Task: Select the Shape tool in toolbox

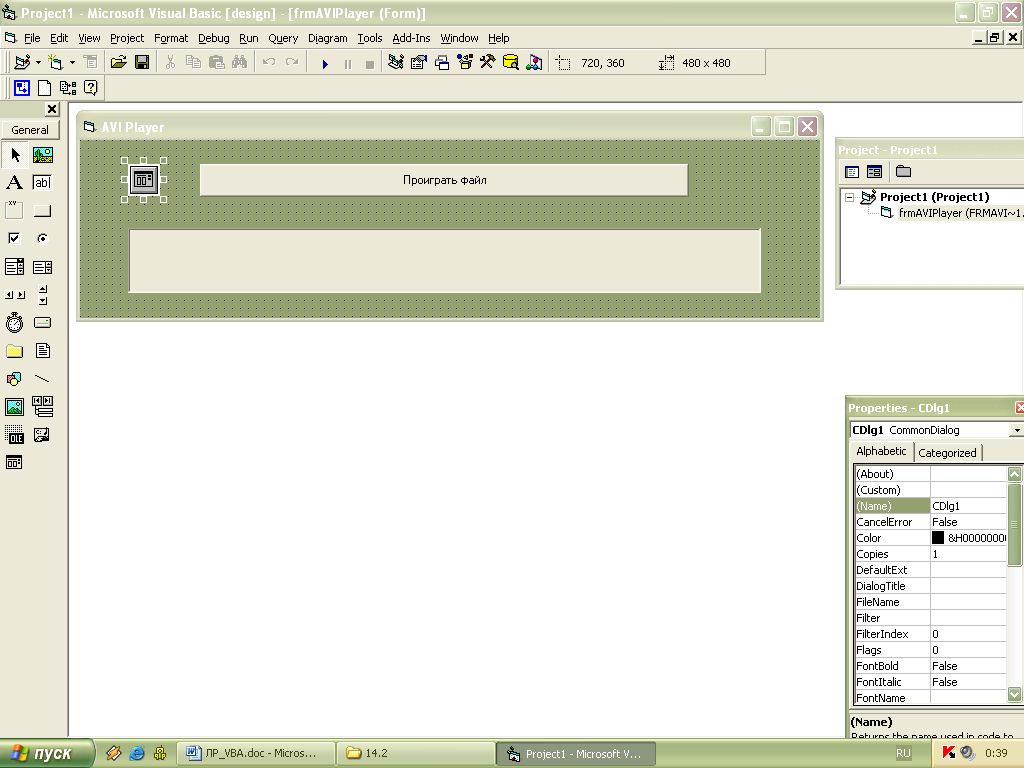Action: (15, 379)
